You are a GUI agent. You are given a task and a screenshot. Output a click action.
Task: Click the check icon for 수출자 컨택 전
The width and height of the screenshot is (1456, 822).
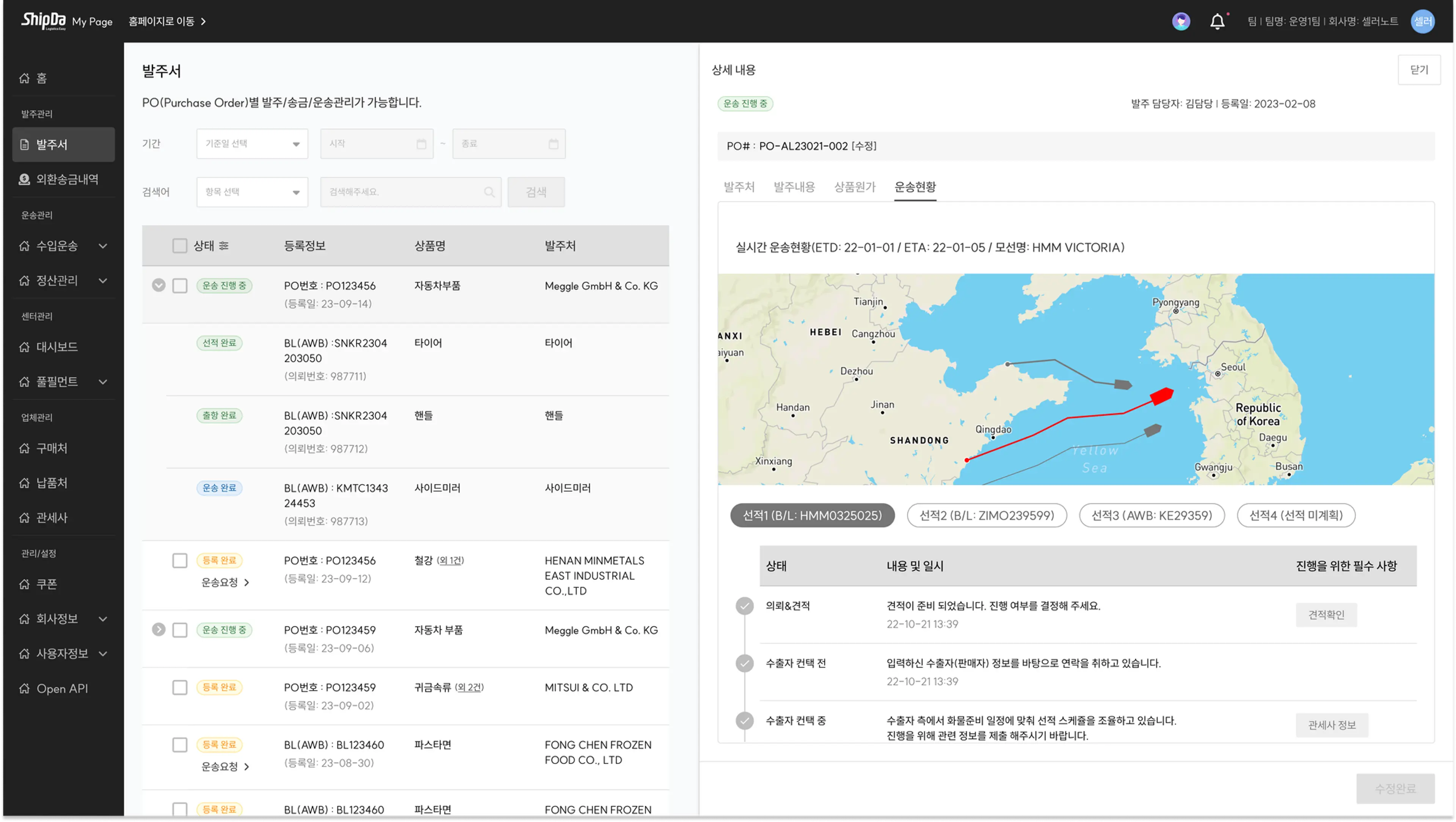744,663
